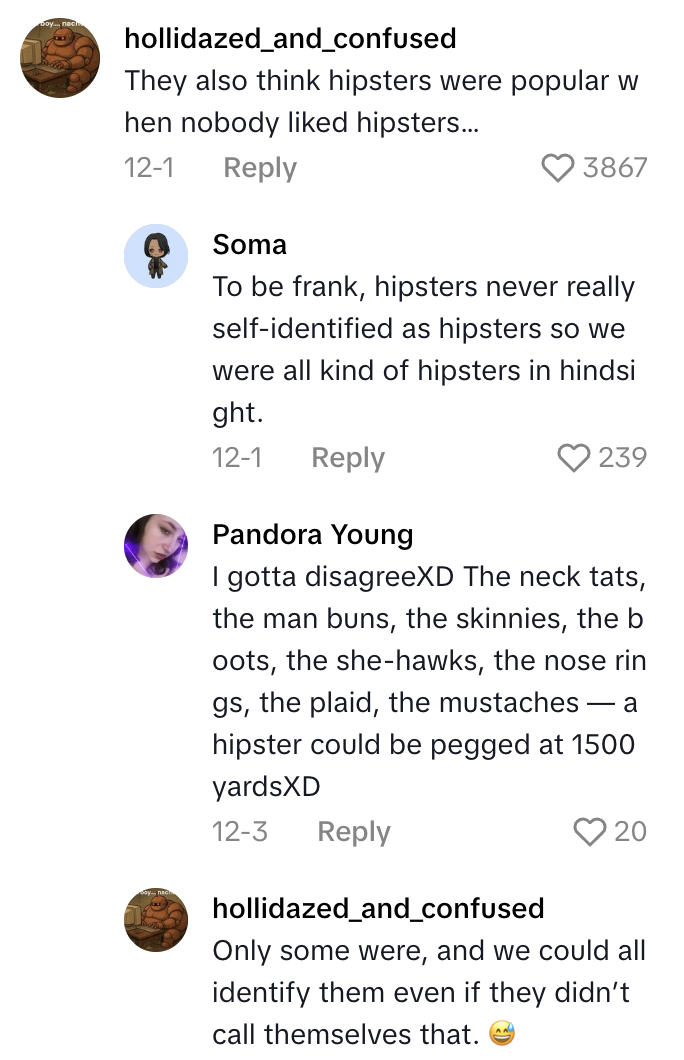Go to Pandora Young's profile name
Viewport: 684px width, 1060px height.
312,534
